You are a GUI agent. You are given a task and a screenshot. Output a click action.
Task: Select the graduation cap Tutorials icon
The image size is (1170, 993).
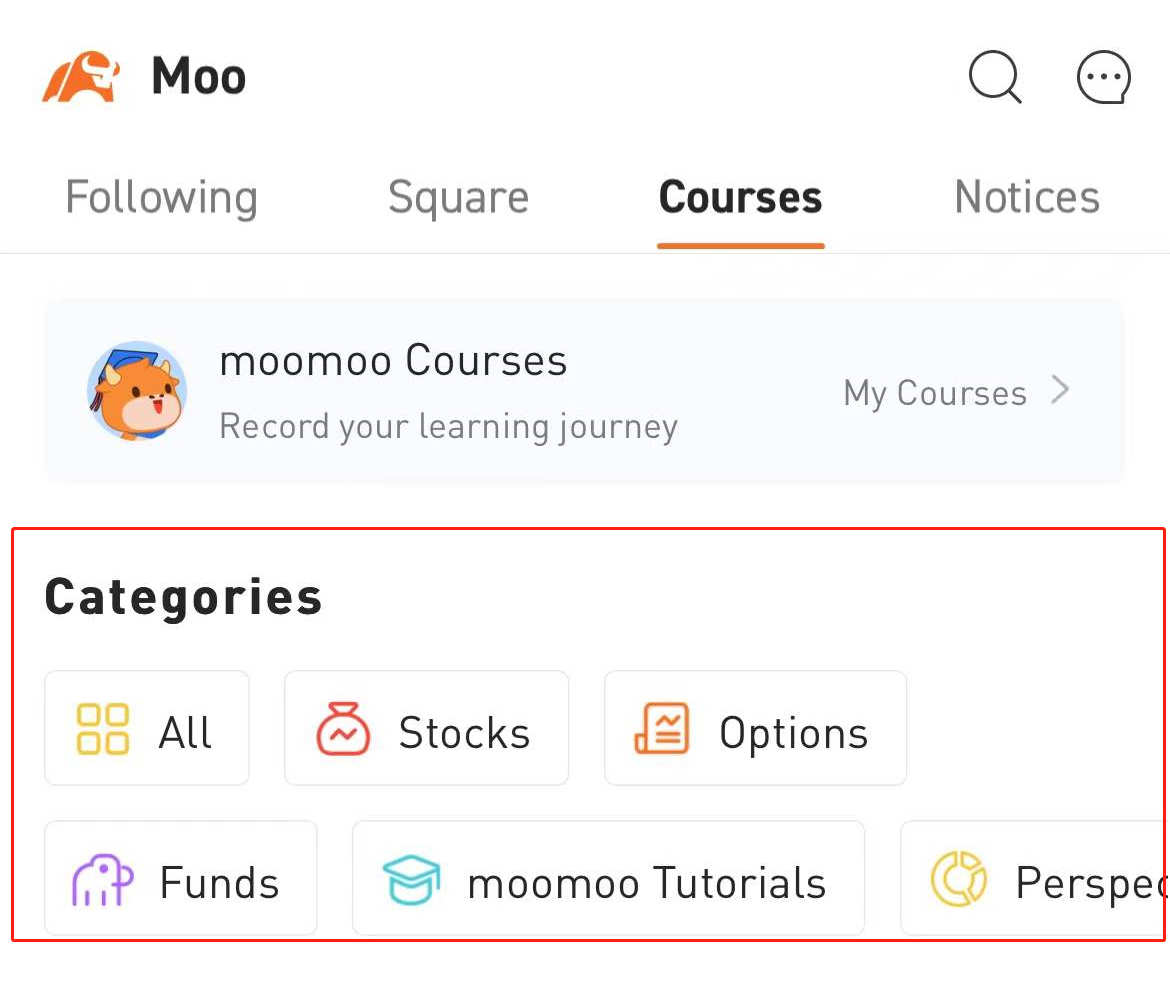(x=411, y=880)
